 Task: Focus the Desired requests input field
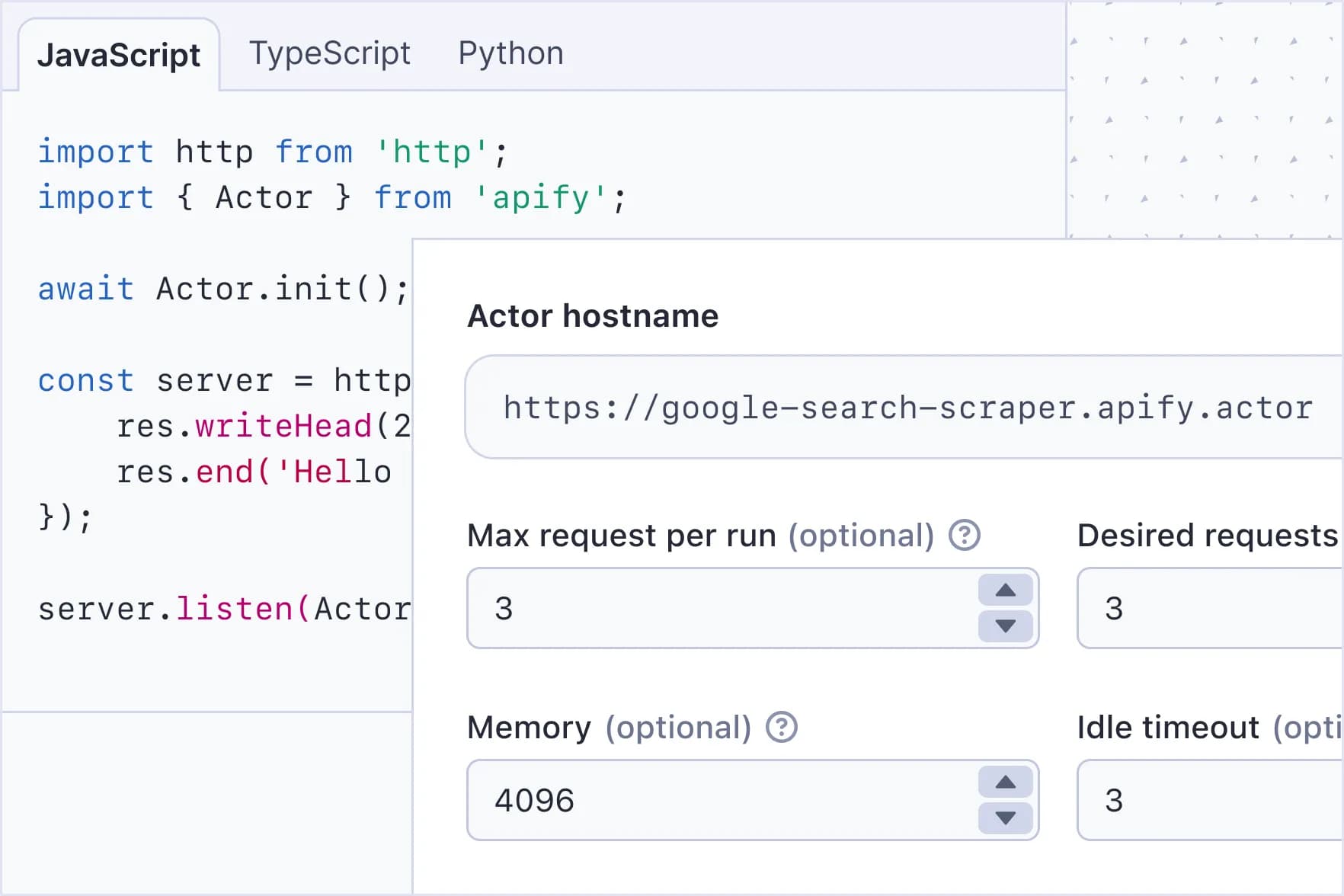pyautogui.click(x=1211, y=609)
